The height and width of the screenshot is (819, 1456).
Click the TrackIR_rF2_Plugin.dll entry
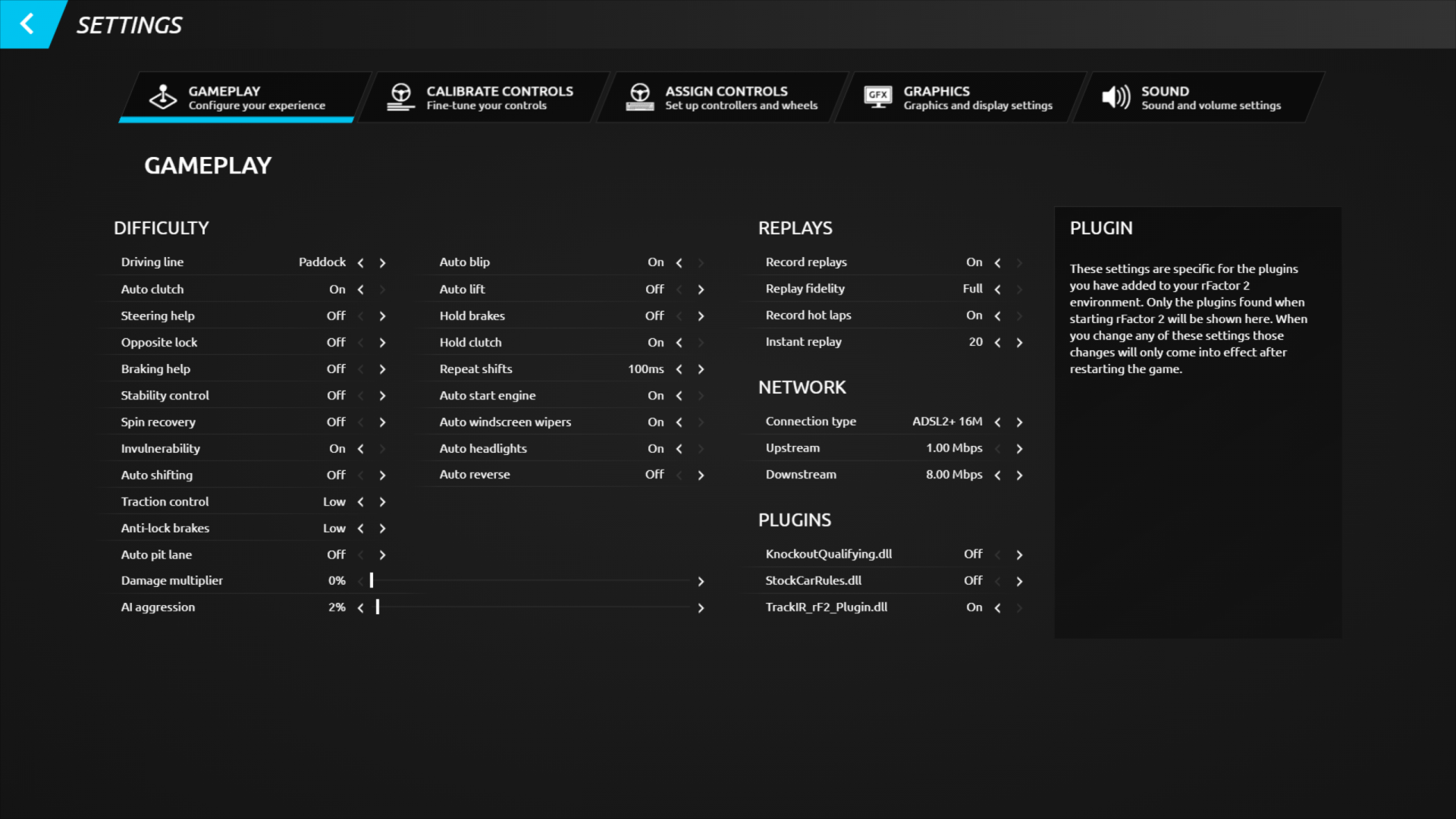point(826,607)
